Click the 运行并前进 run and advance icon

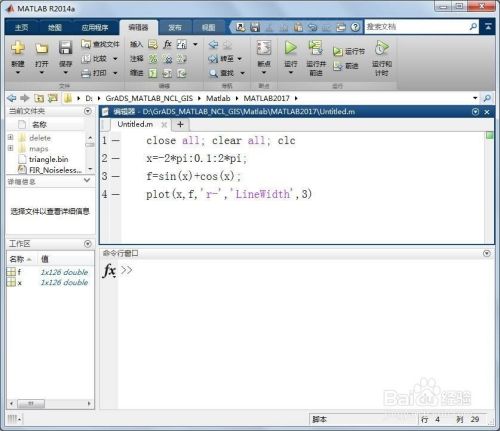(316, 48)
